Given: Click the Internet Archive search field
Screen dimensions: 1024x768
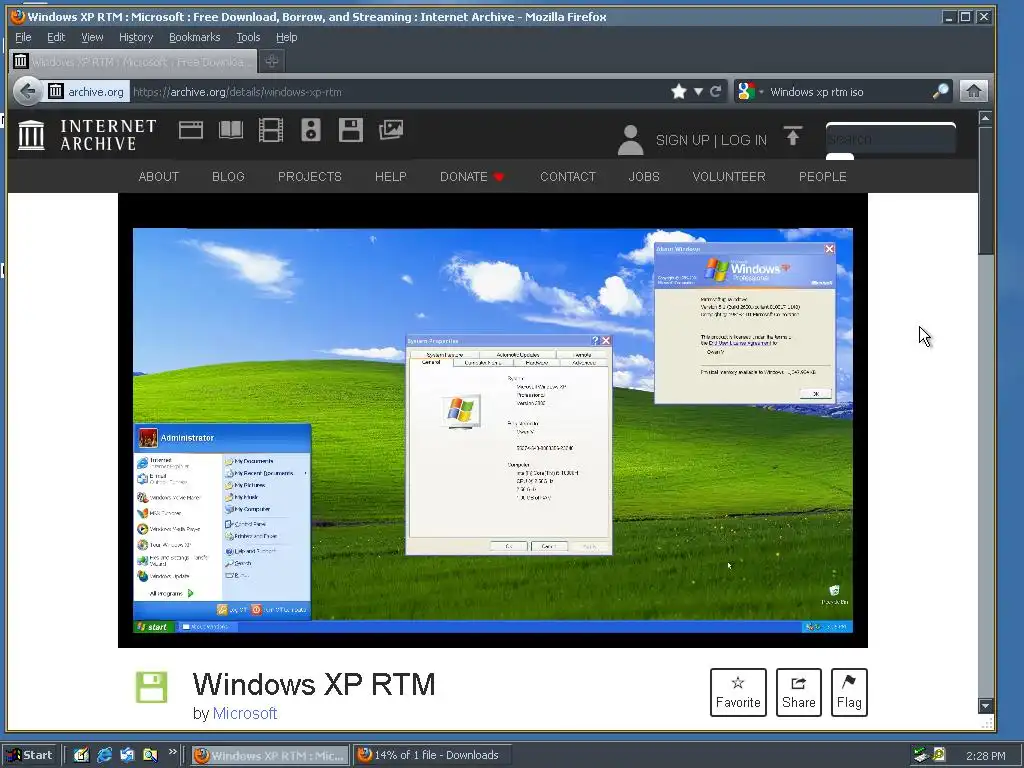Looking at the screenshot, I should [x=891, y=138].
